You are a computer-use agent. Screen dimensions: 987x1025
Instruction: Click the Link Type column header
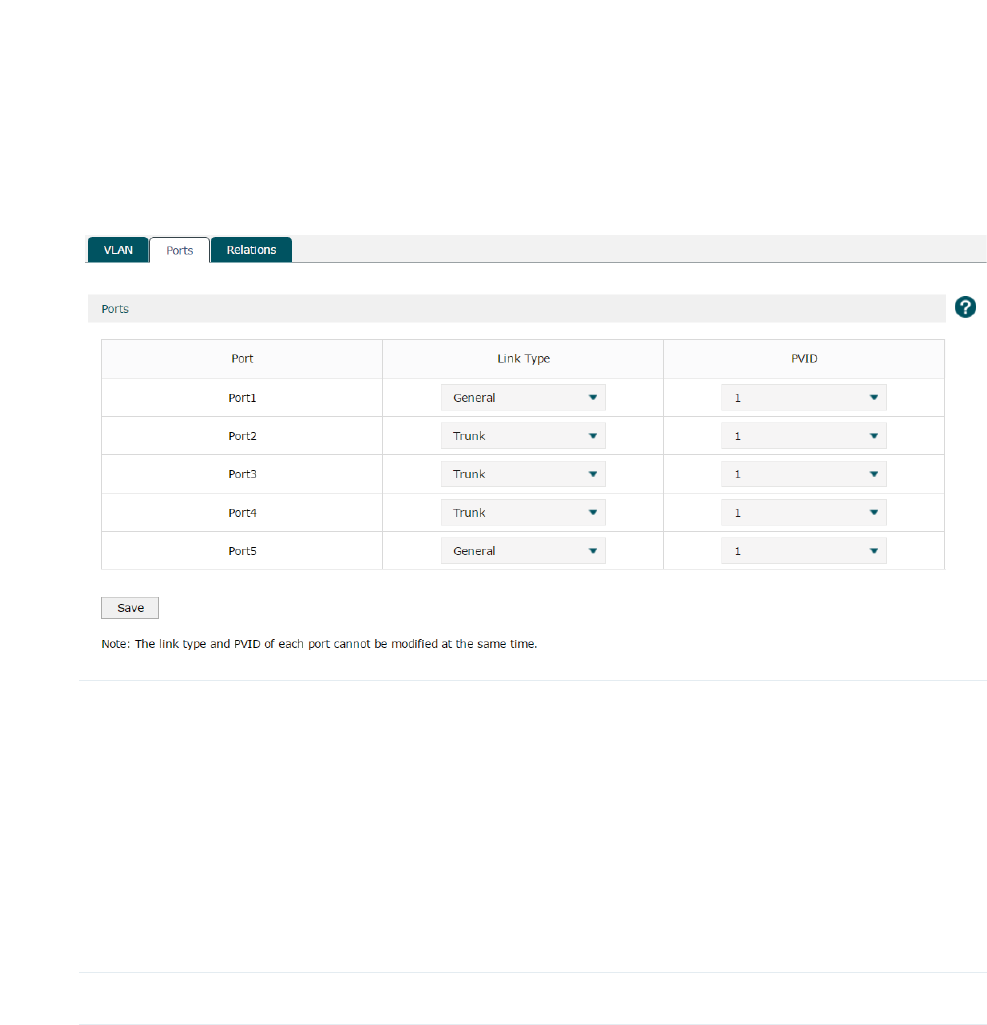523,359
